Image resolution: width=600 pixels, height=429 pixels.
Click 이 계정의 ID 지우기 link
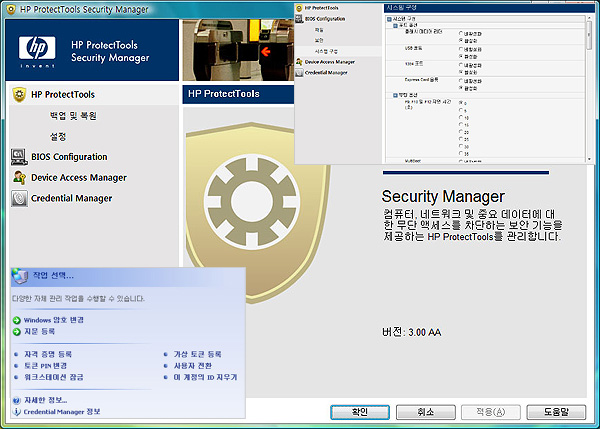[205, 377]
